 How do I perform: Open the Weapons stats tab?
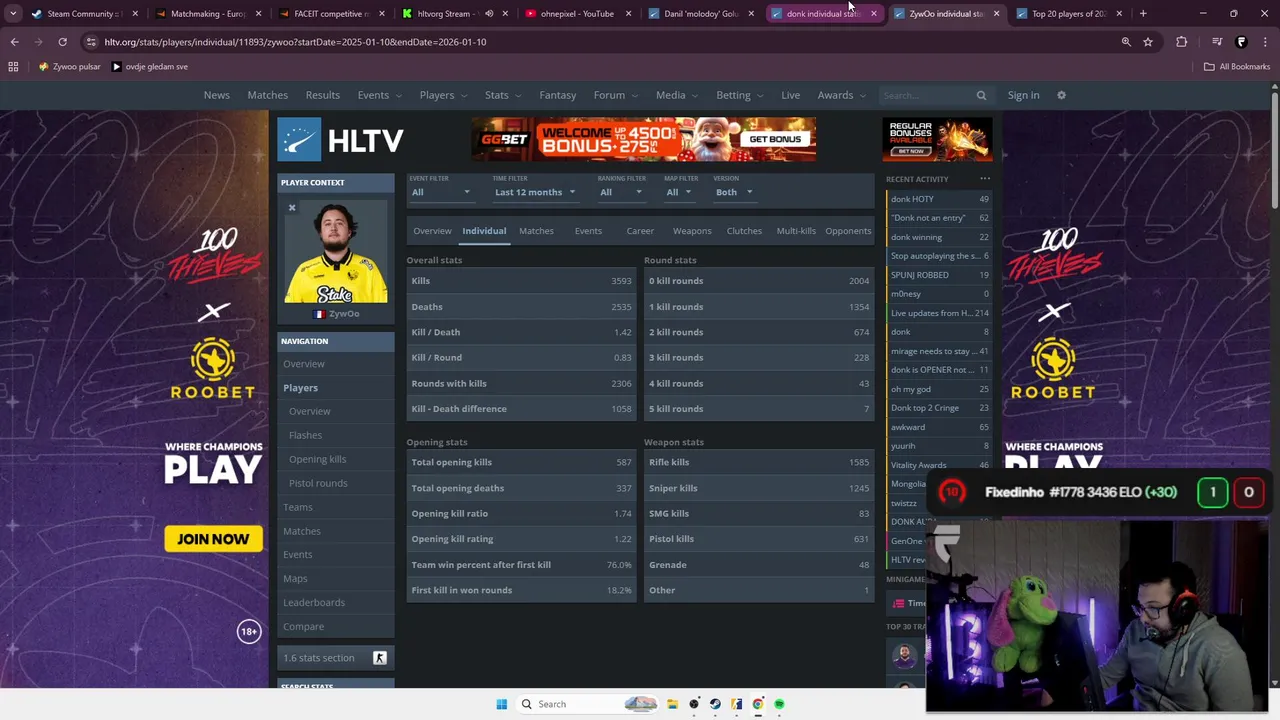[692, 231]
